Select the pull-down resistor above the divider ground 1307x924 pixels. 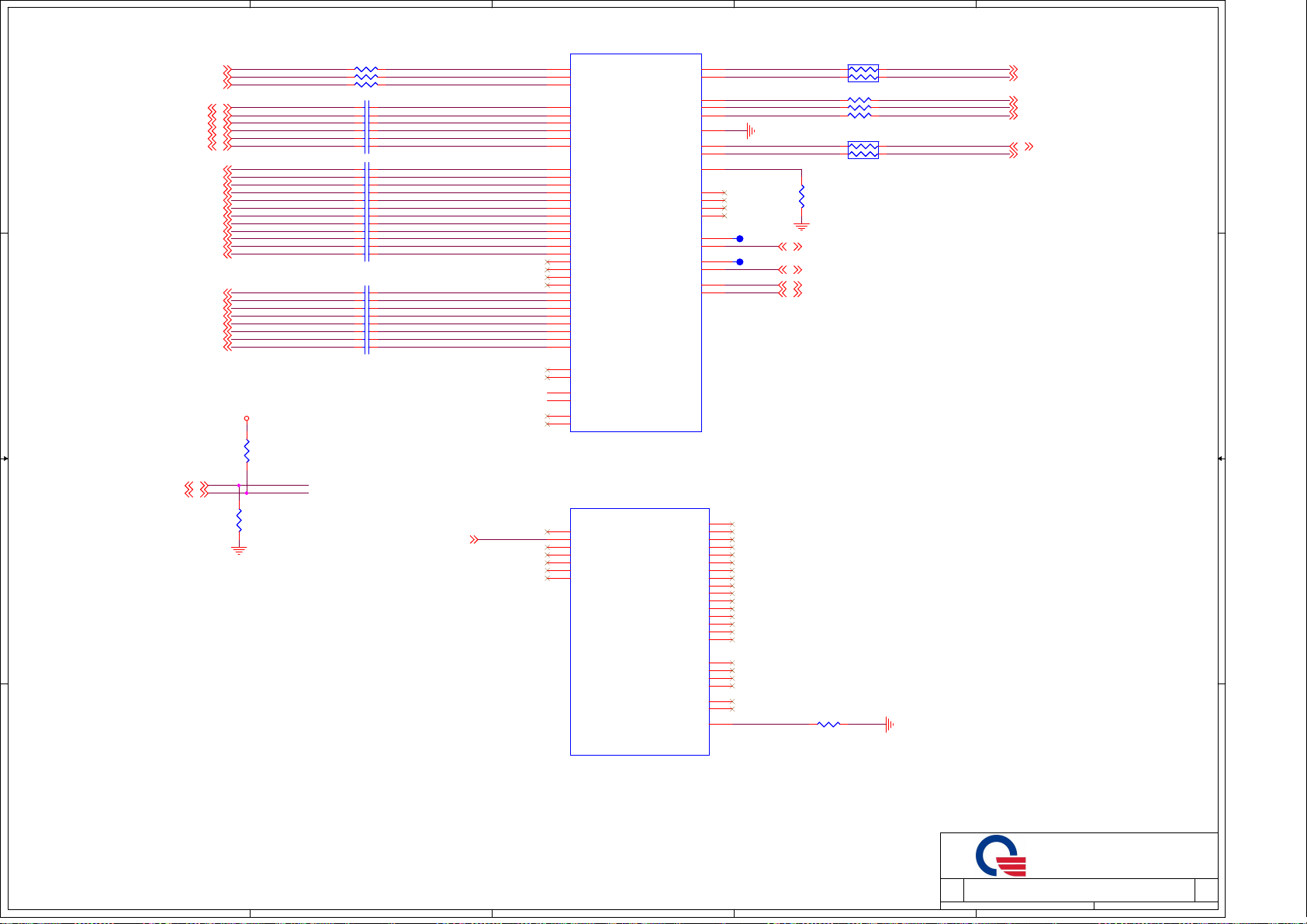239,519
